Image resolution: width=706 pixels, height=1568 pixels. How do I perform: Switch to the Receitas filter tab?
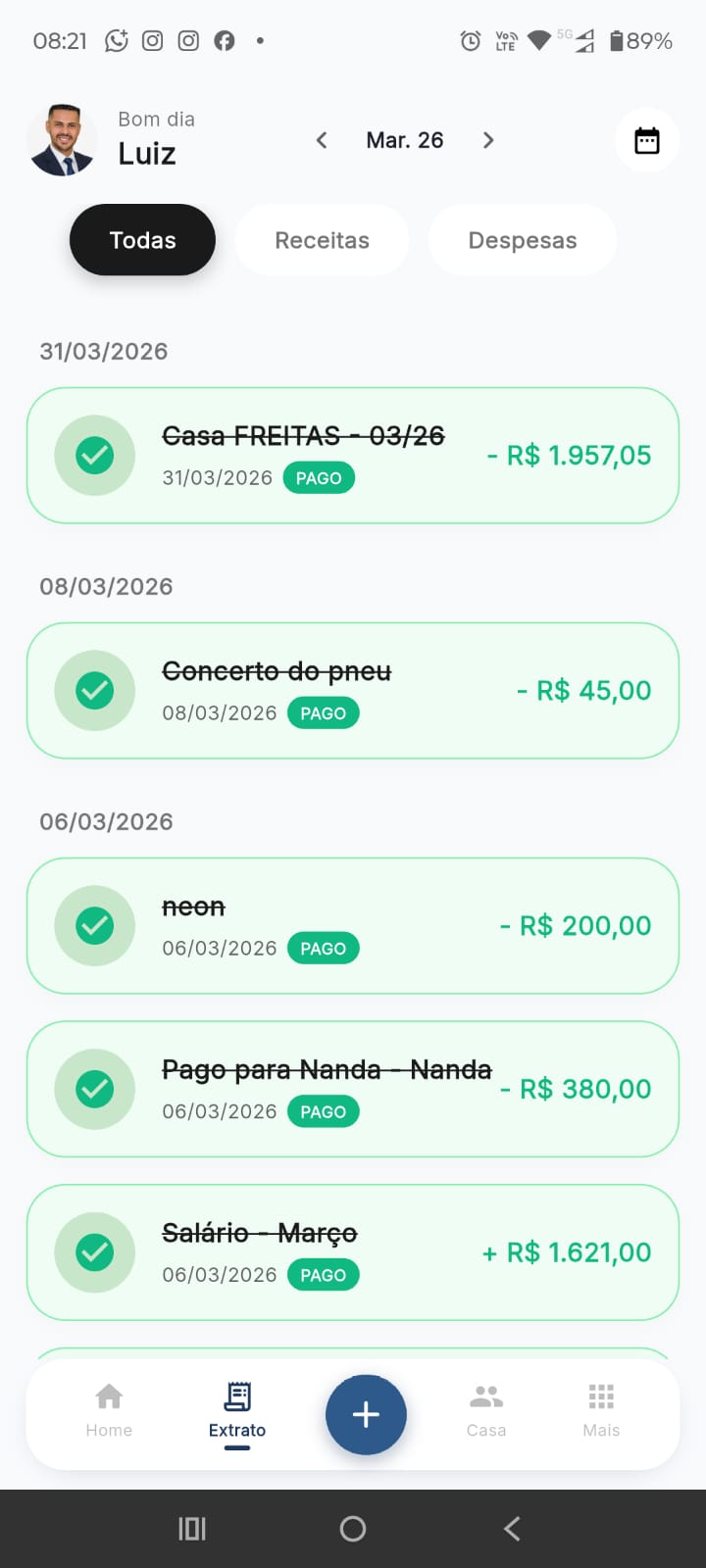pos(322,240)
